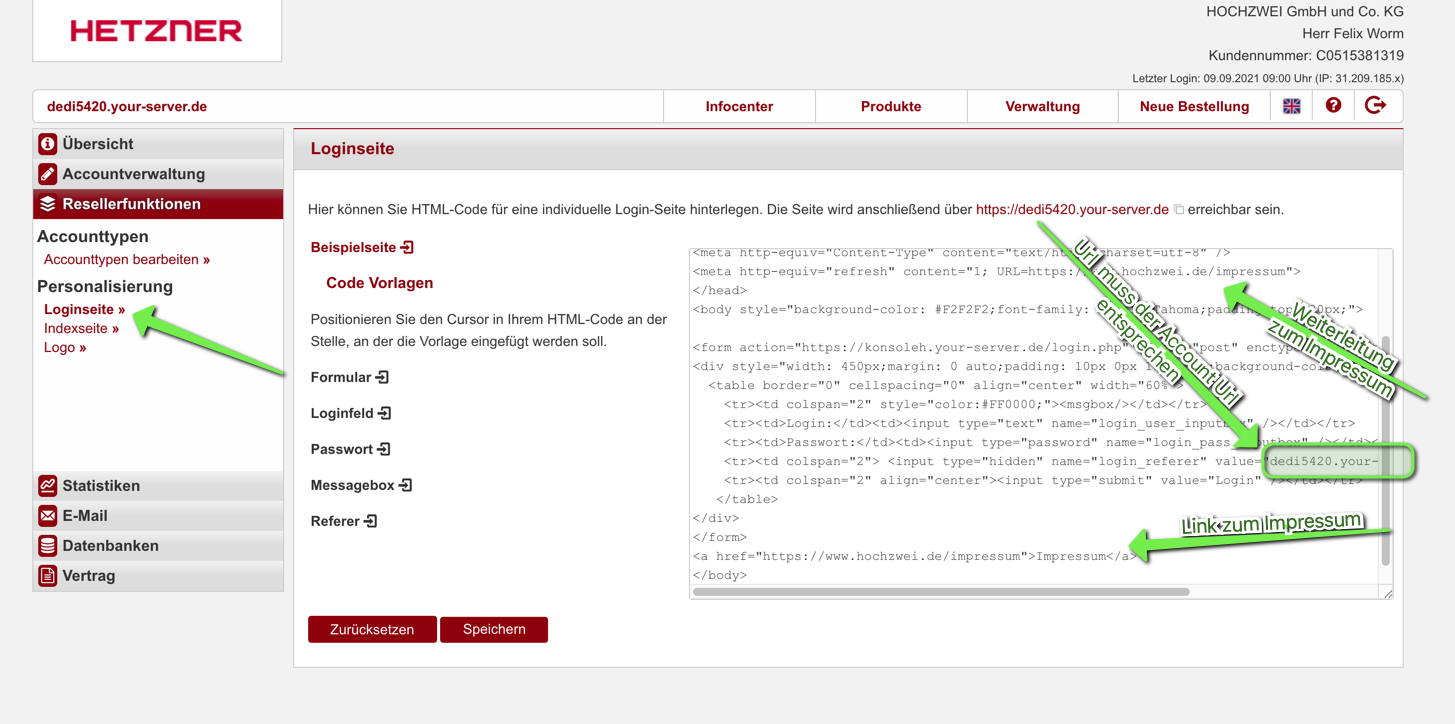Image resolution: width=1455 pixels, height=724 pixels.
Task: Expand the Accountverwaltung sidebar section
Action: coord(133,174)
